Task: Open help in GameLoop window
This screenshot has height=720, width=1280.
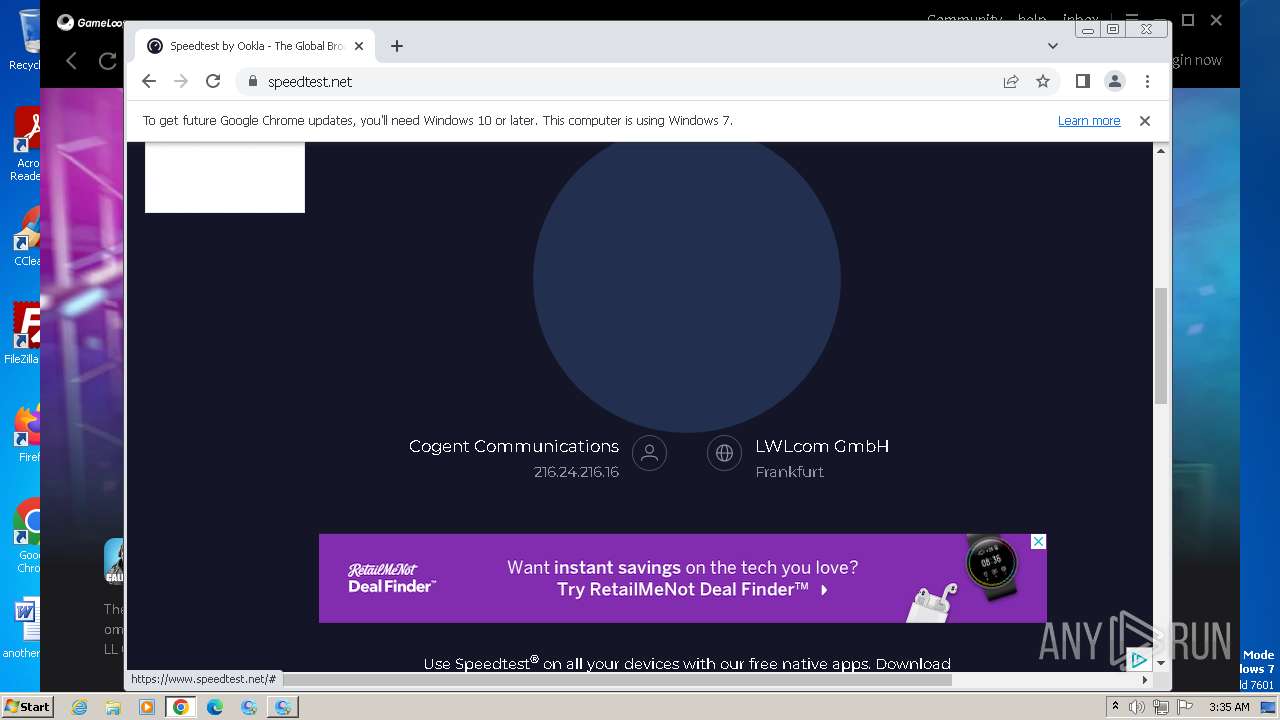Action: [x=1032, y=19]
